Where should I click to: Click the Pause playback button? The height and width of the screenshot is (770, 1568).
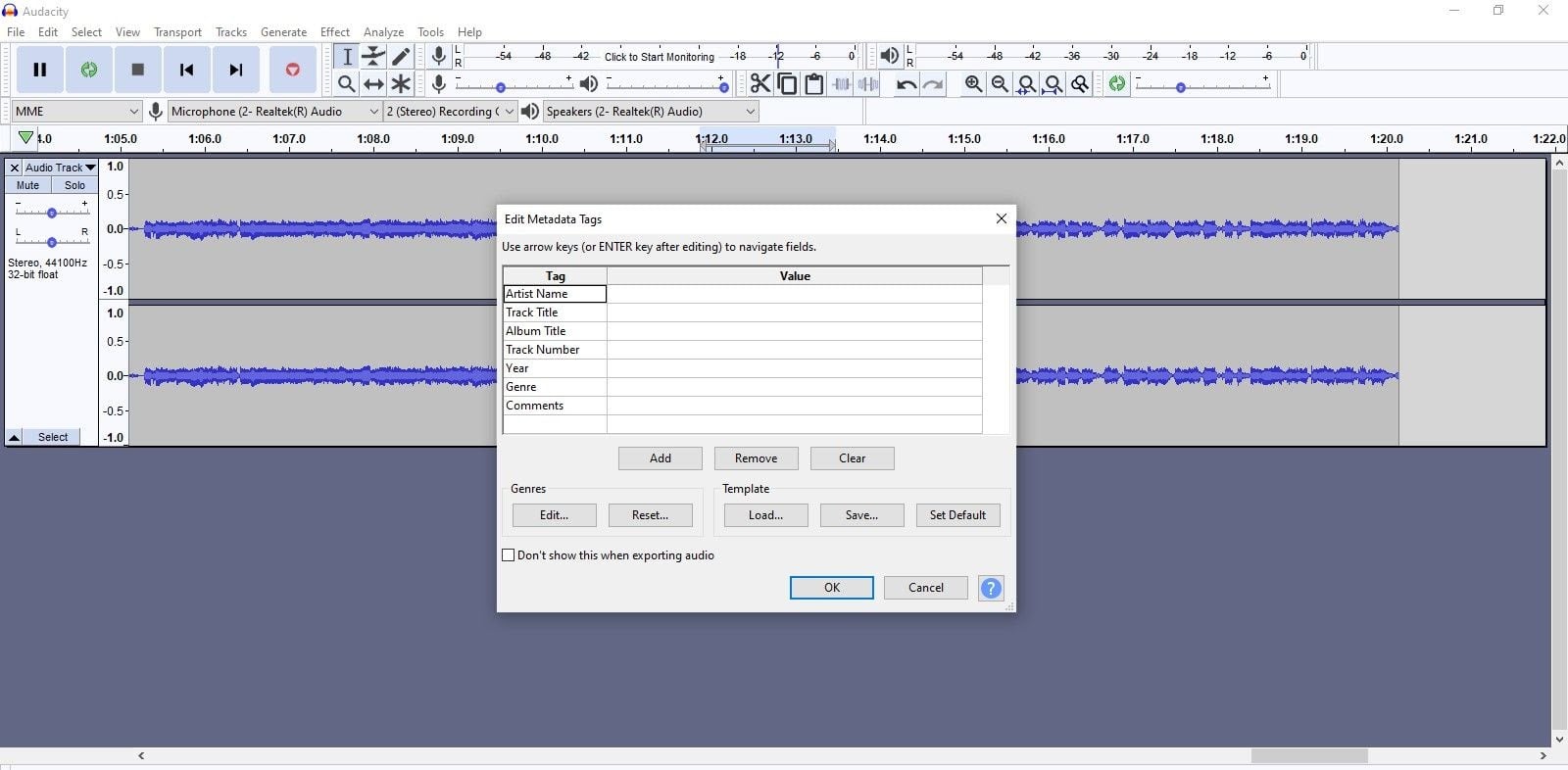[x=40, y=70]
